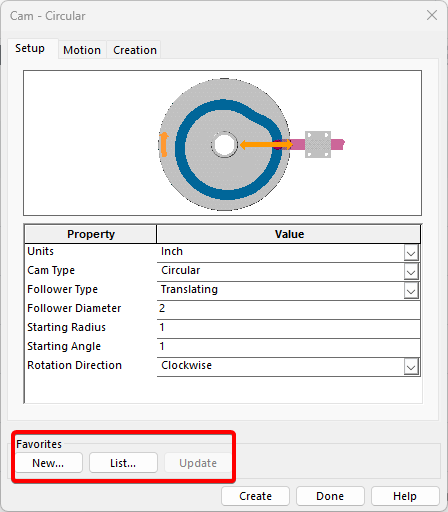Viewport: 448px width, 512px height.
Task: Click the circular cam preview image
Action: point(222,143)
